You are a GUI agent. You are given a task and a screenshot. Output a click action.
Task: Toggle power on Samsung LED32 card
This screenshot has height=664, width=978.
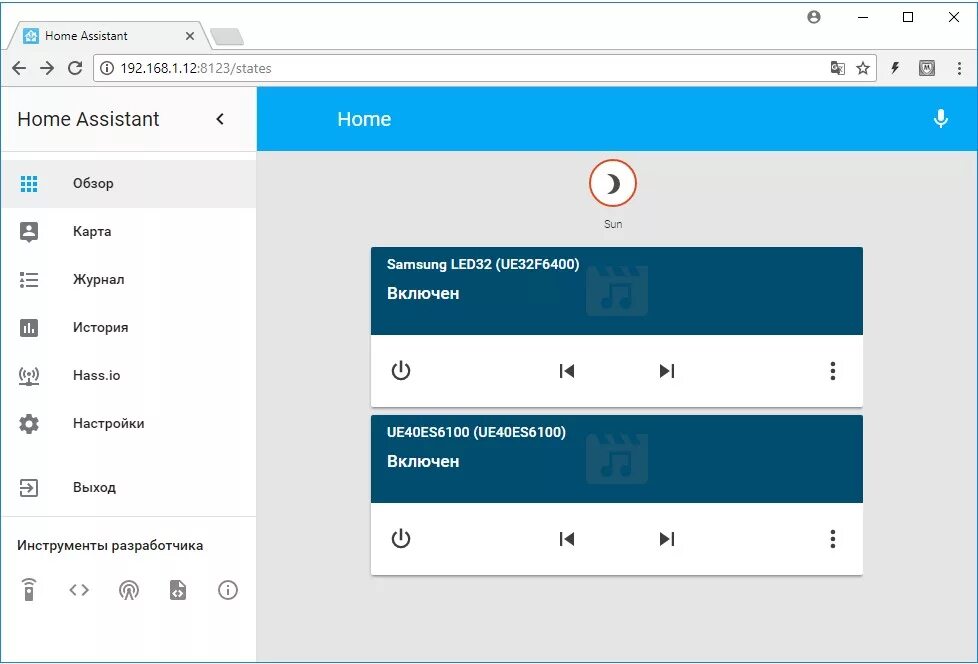tap(400, 370)
